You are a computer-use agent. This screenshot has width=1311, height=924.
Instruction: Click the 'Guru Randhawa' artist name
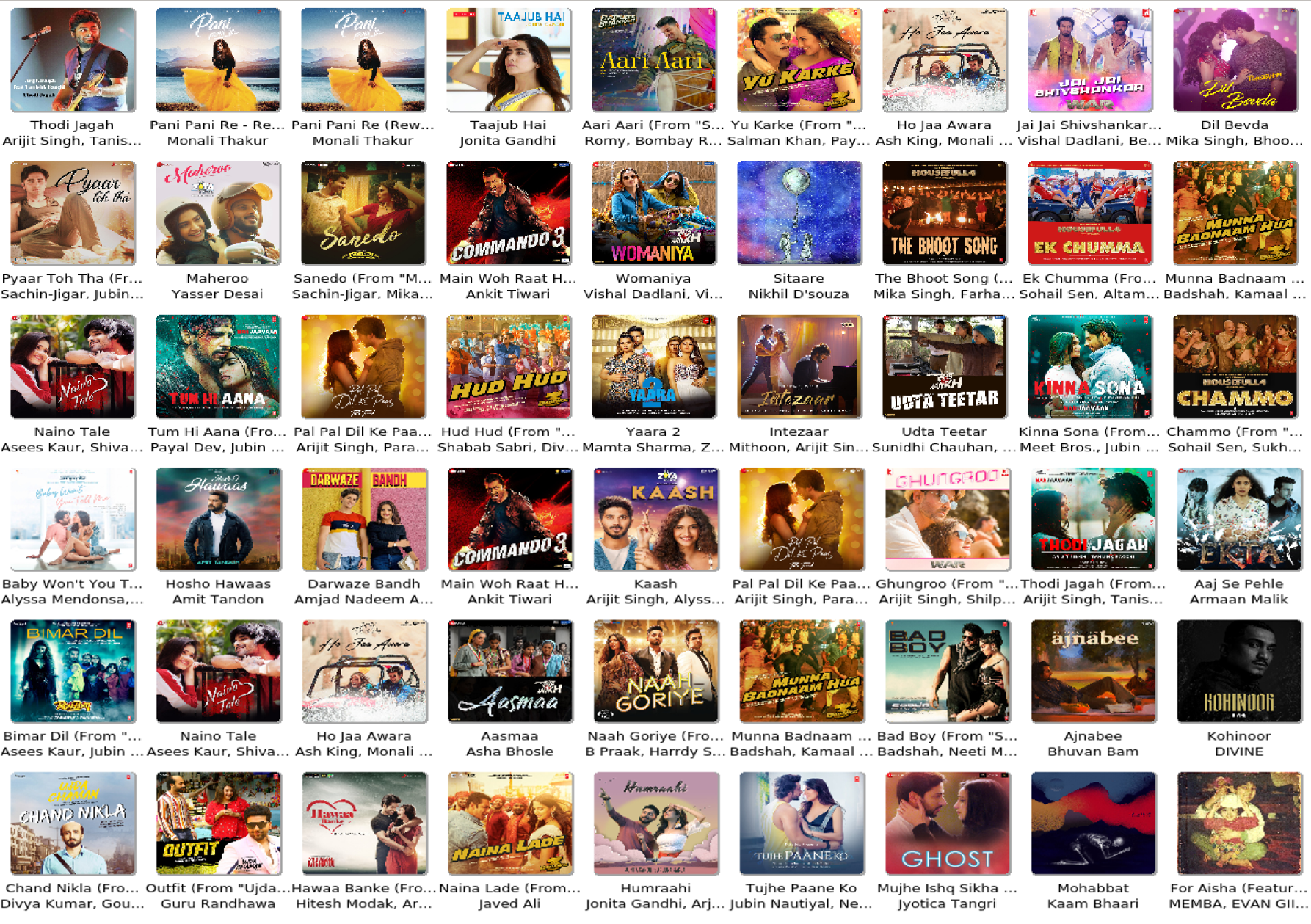coord(218,903)
